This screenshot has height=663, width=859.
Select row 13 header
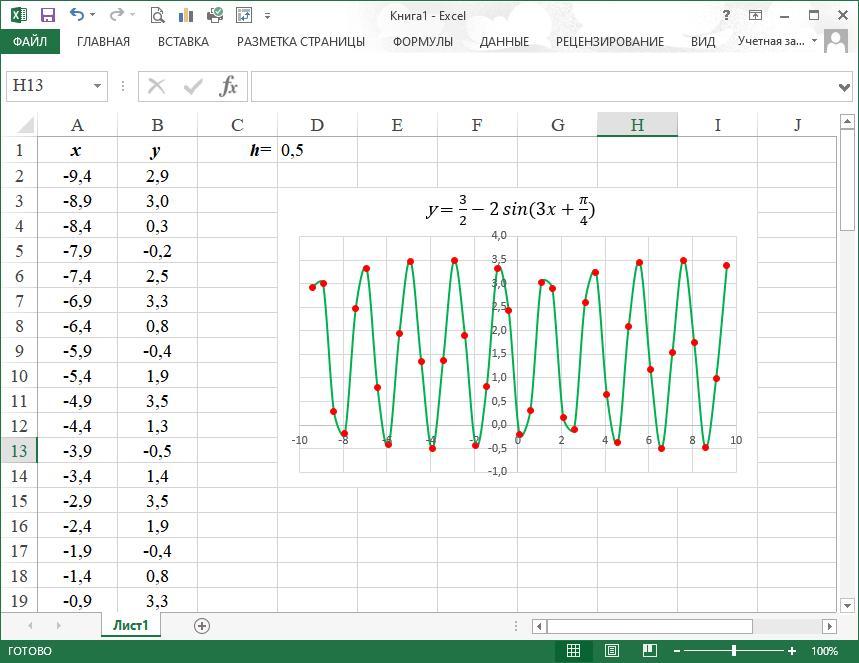tap(19, 450)
